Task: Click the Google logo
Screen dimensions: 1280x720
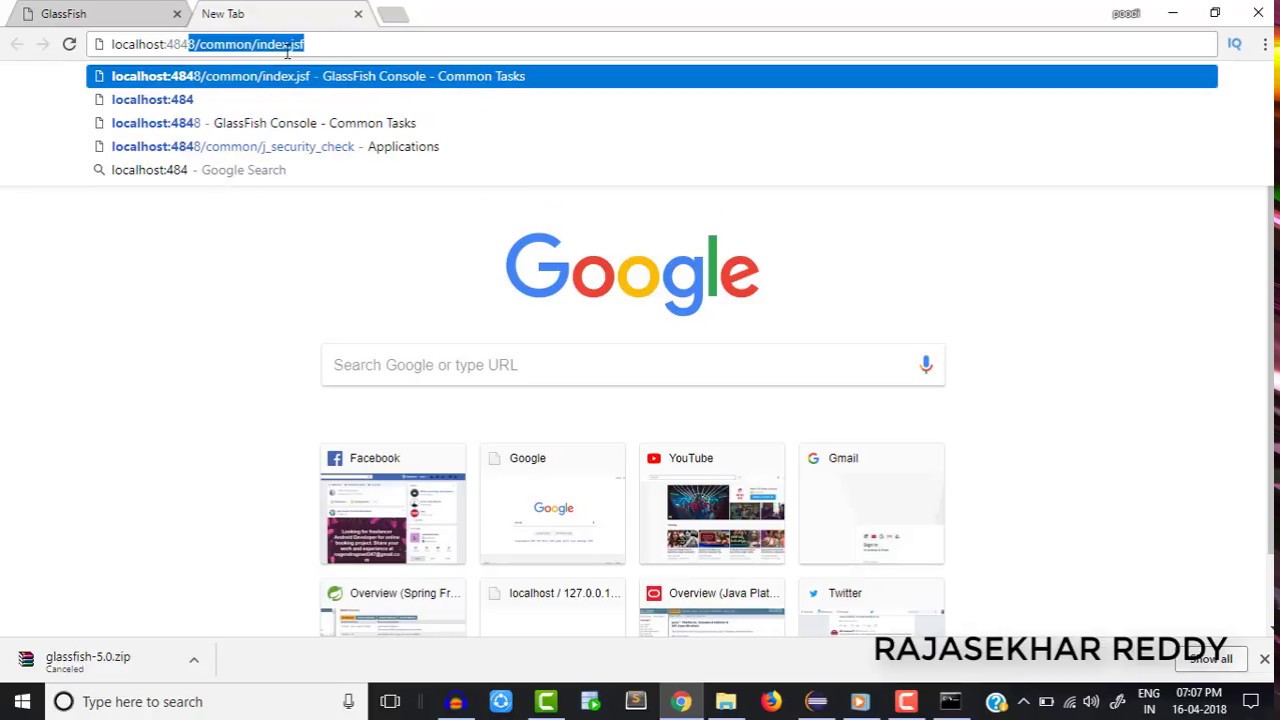Action: (632, 274)
